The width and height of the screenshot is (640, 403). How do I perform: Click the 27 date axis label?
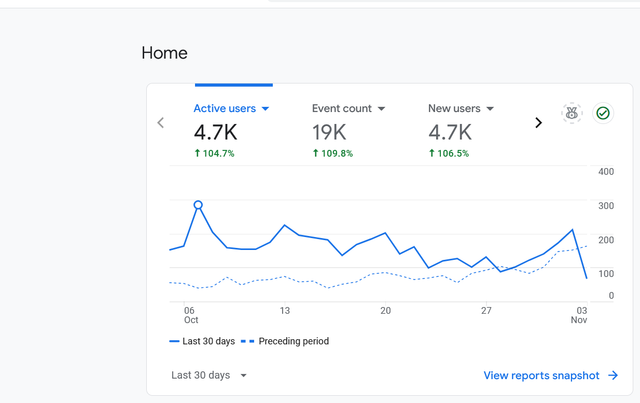[x=486, y=311]
